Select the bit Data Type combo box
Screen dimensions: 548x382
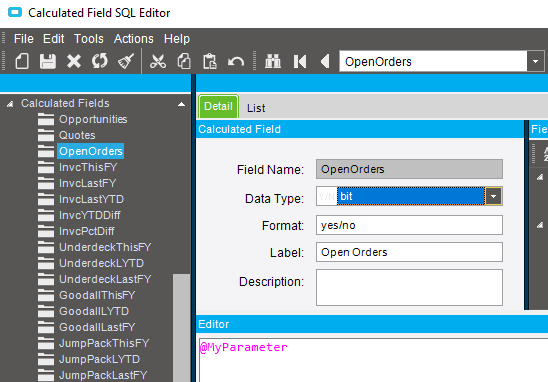409,196
